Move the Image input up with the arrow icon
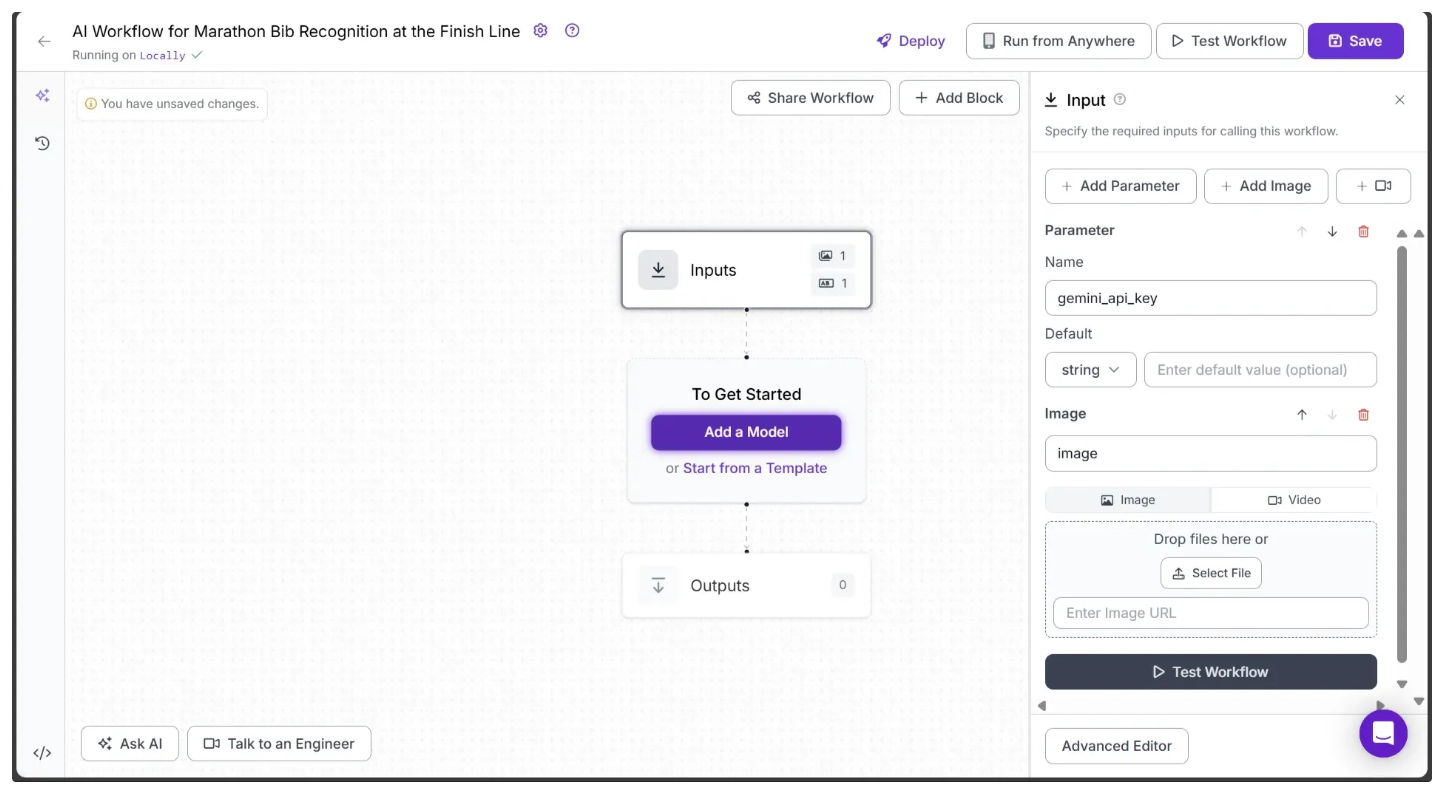 (1302, 414)
